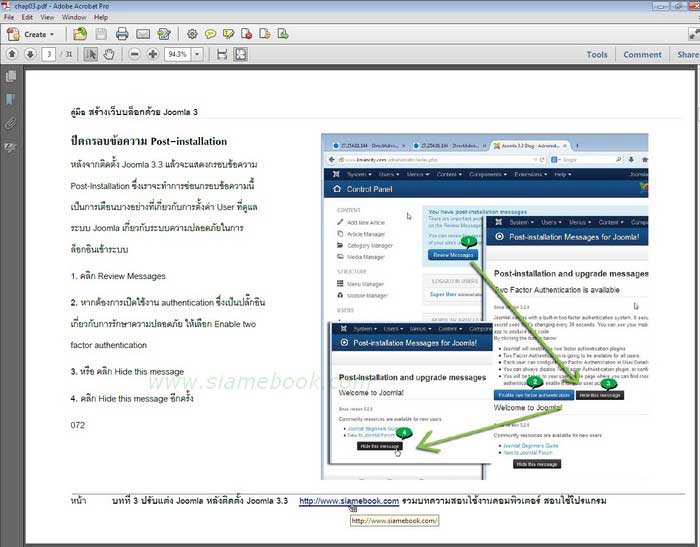
Task: Open the Edit menu
Action: [x=27, y=17]
